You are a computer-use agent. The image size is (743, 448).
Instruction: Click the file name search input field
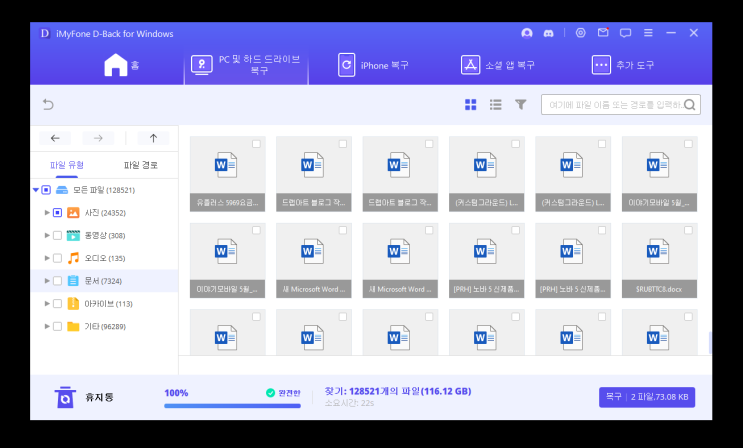615,105
